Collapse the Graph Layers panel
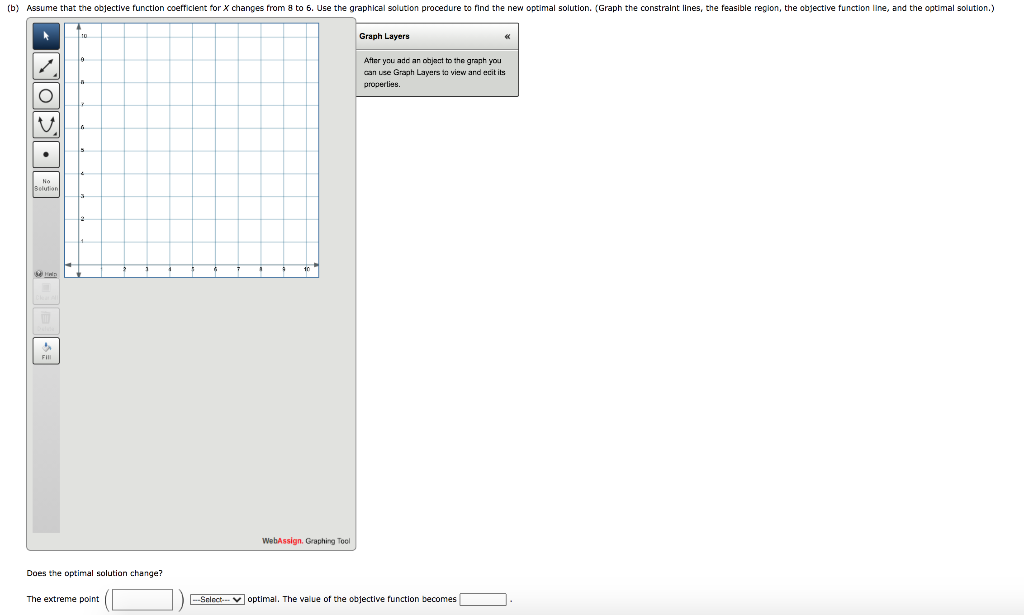 (508, 36)
